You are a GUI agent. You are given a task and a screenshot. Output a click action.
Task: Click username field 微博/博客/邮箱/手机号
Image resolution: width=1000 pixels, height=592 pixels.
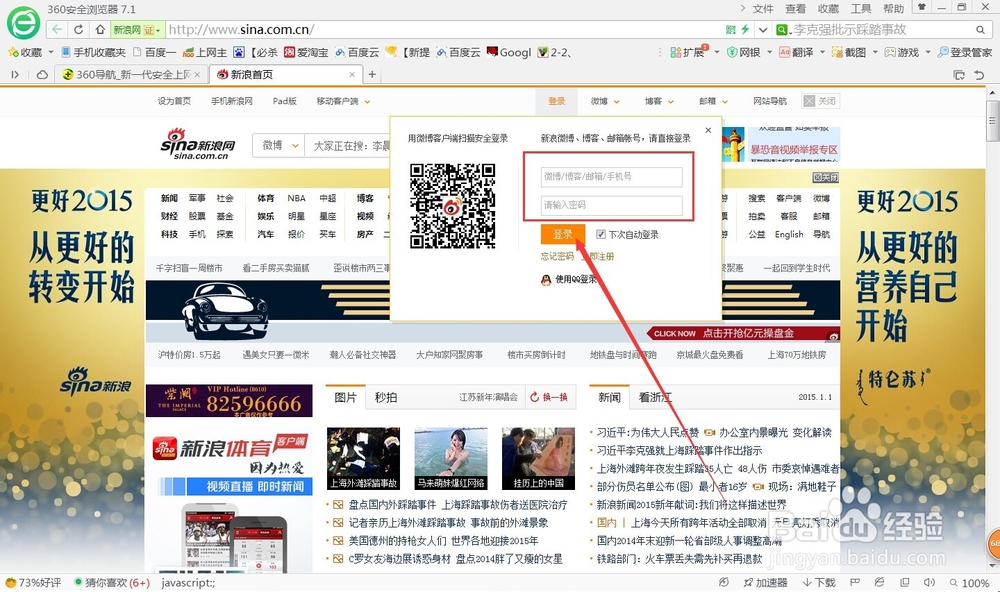pos(612,177)
